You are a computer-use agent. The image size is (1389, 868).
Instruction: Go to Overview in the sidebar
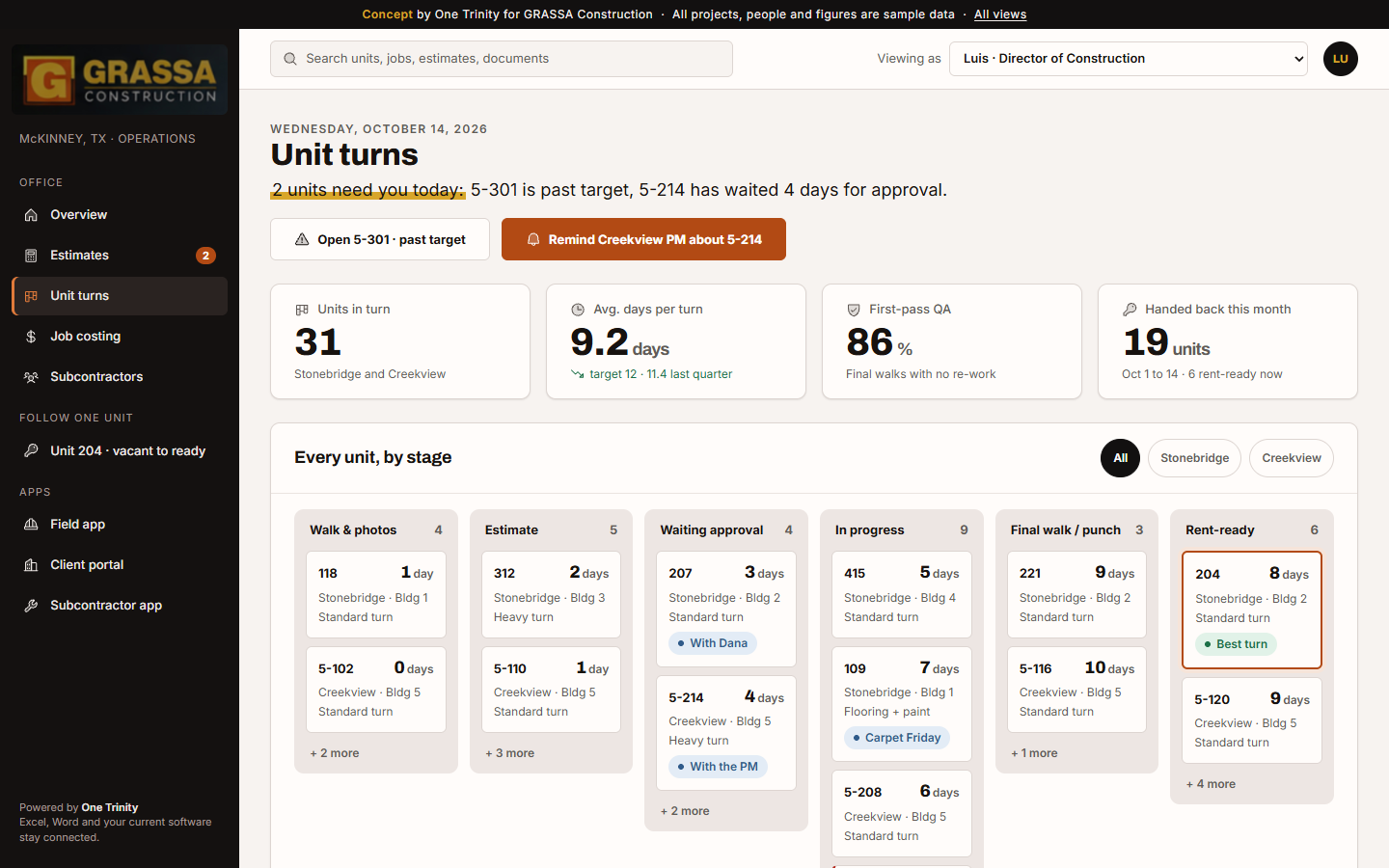pyautogui.click(x=120, y=215)
